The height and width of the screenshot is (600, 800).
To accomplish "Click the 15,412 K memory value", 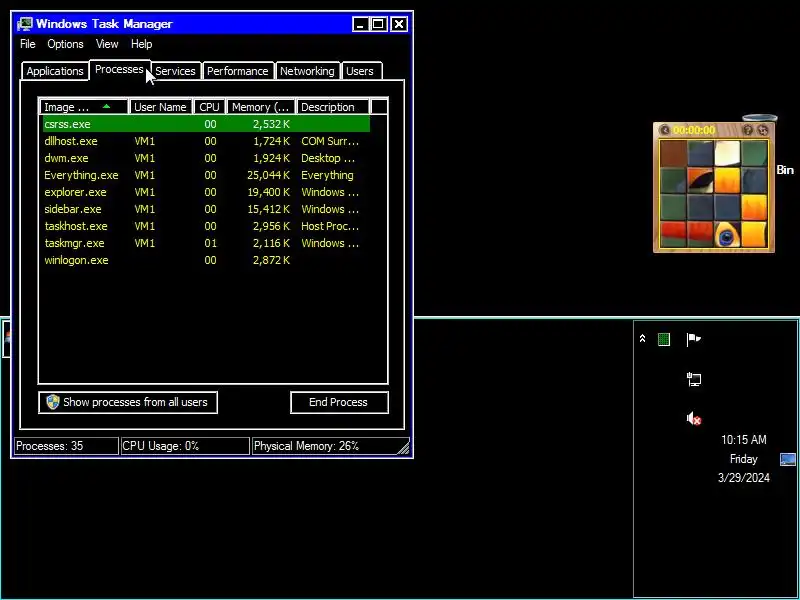I will coord(268,209).
